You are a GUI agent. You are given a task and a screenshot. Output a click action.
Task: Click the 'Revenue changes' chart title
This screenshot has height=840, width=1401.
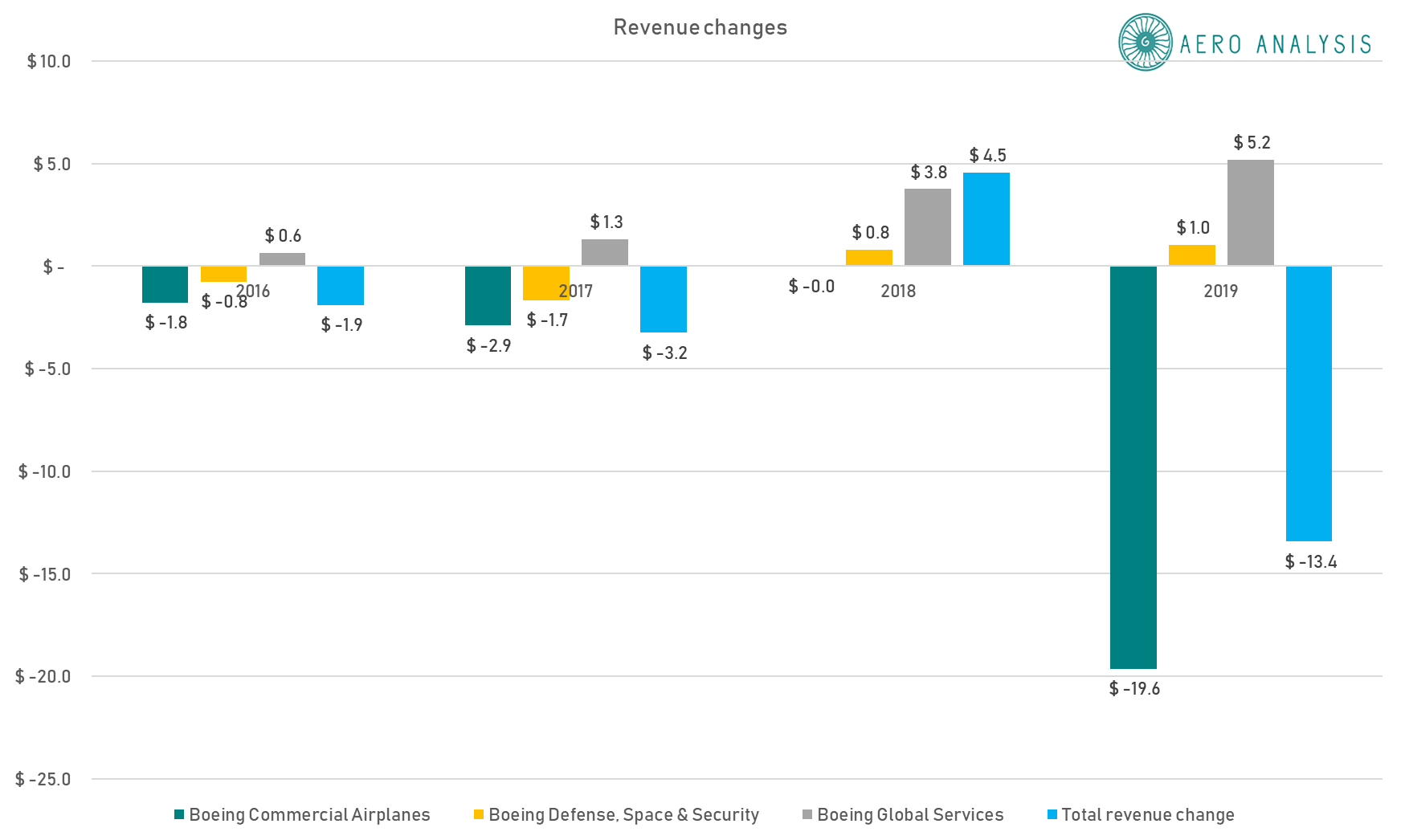coord(700,27)
